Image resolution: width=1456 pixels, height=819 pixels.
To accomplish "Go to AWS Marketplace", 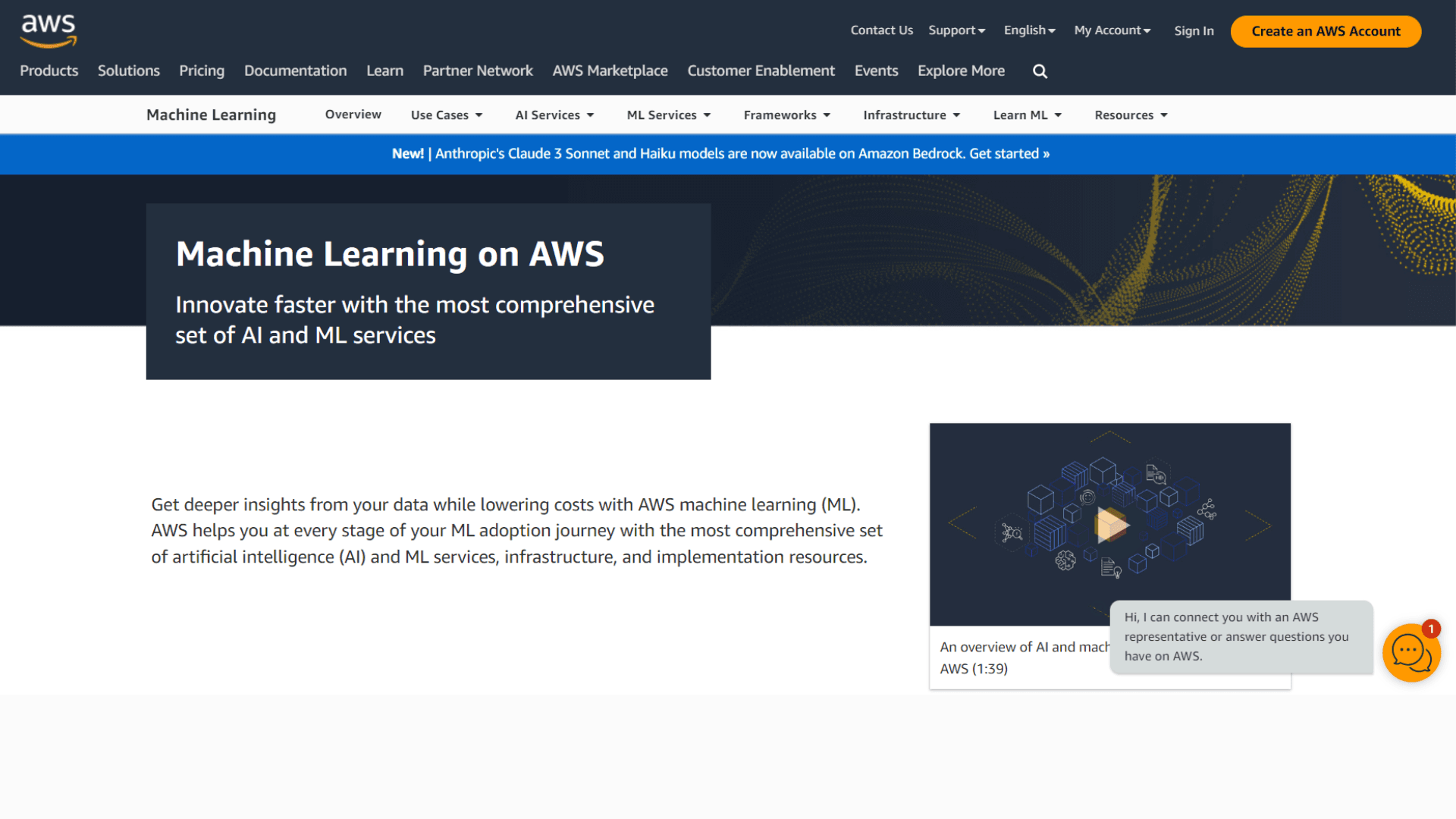I will point(610,71).
